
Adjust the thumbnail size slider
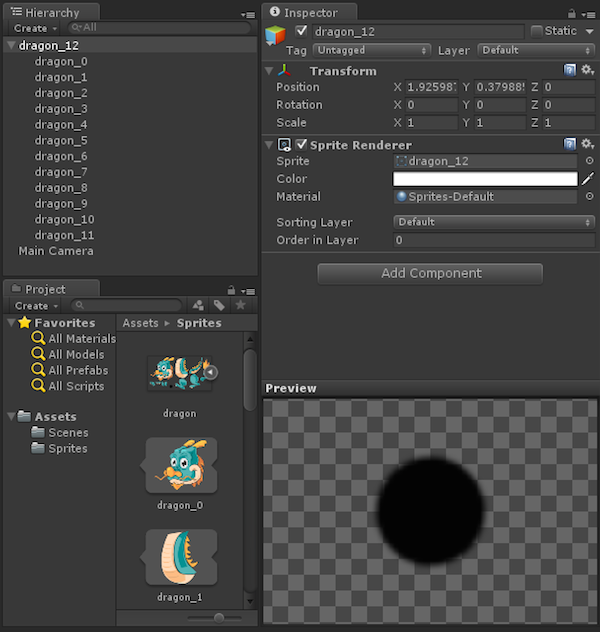pyautogui.click(x=219, y=617)
